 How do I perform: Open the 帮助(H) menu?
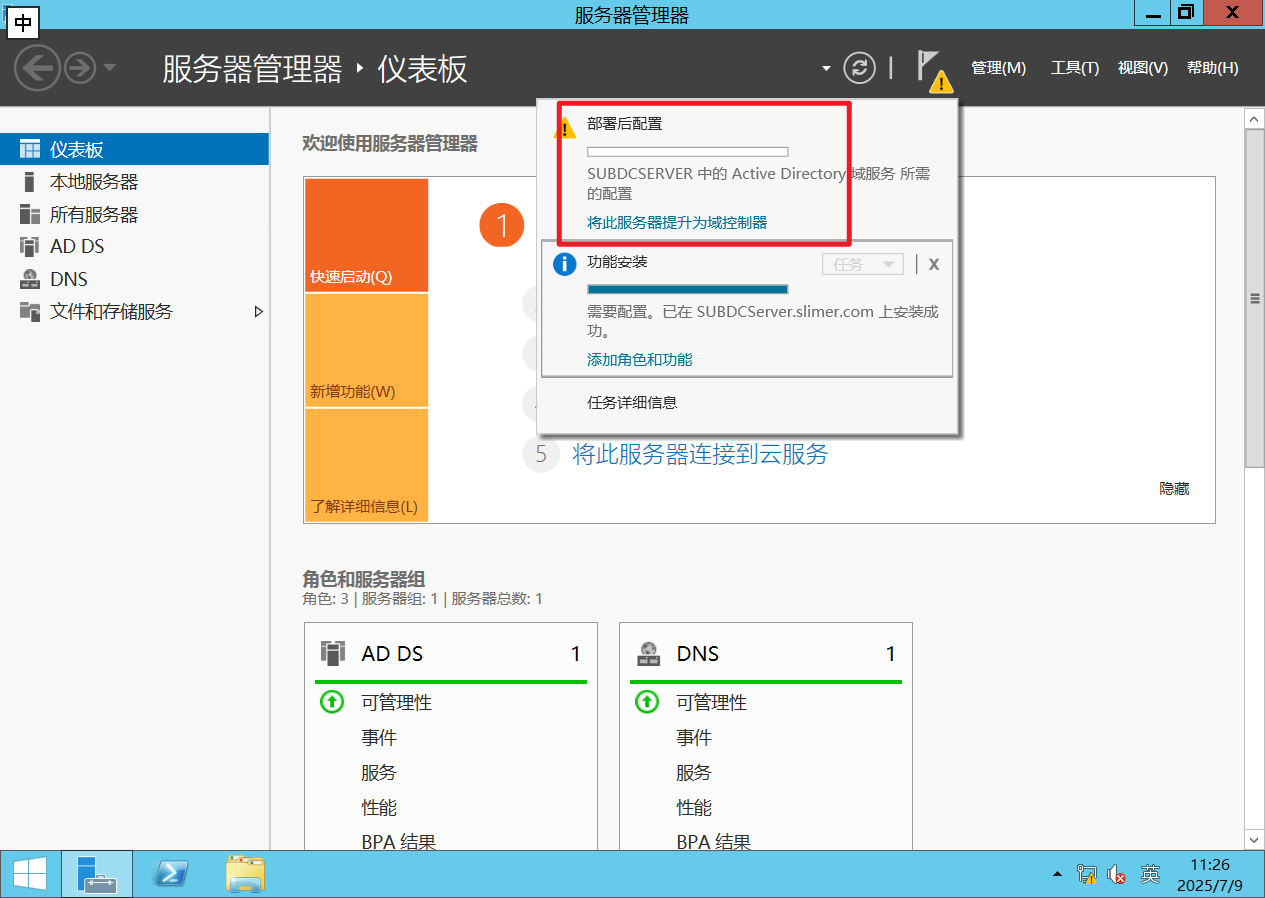point(1212,68)
